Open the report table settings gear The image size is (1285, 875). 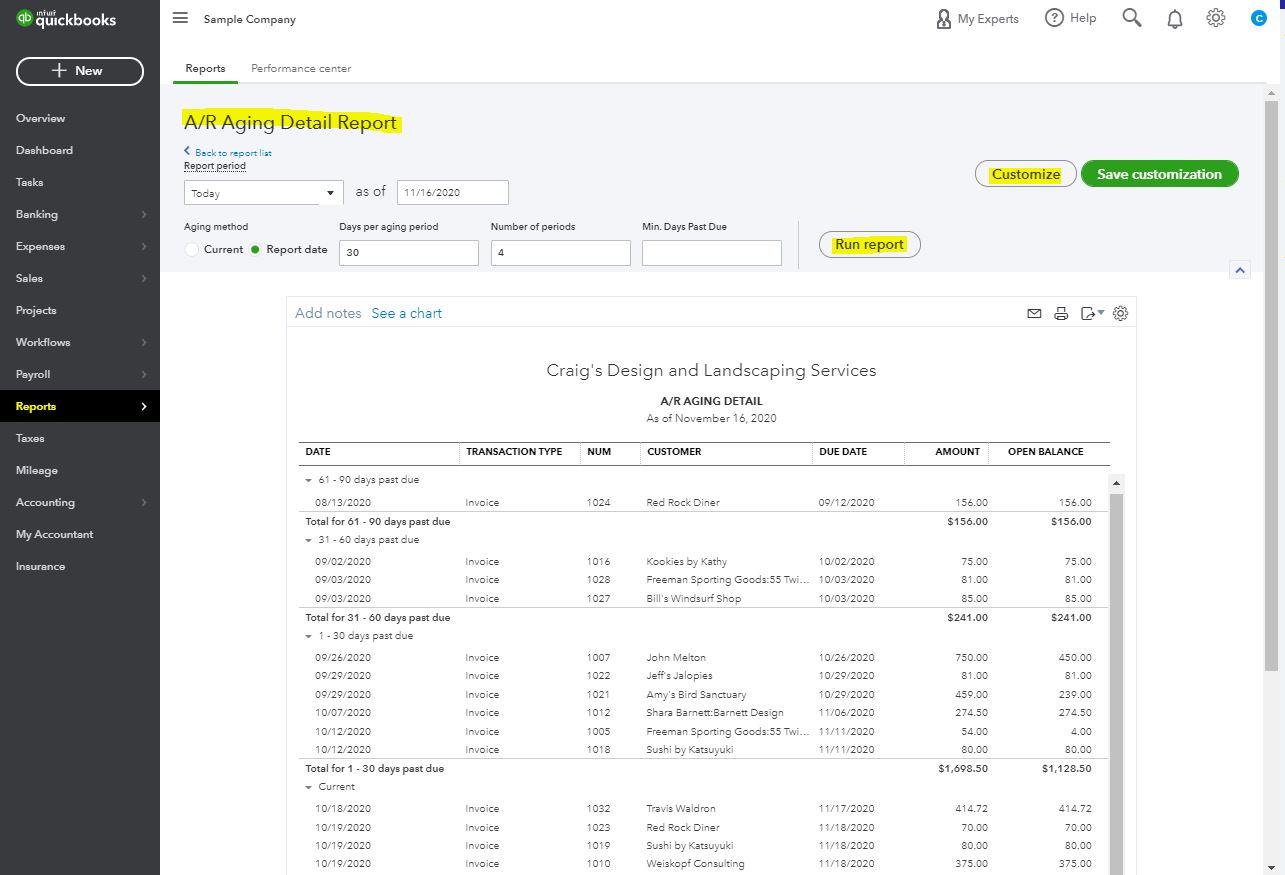(x=1120, y=313)
